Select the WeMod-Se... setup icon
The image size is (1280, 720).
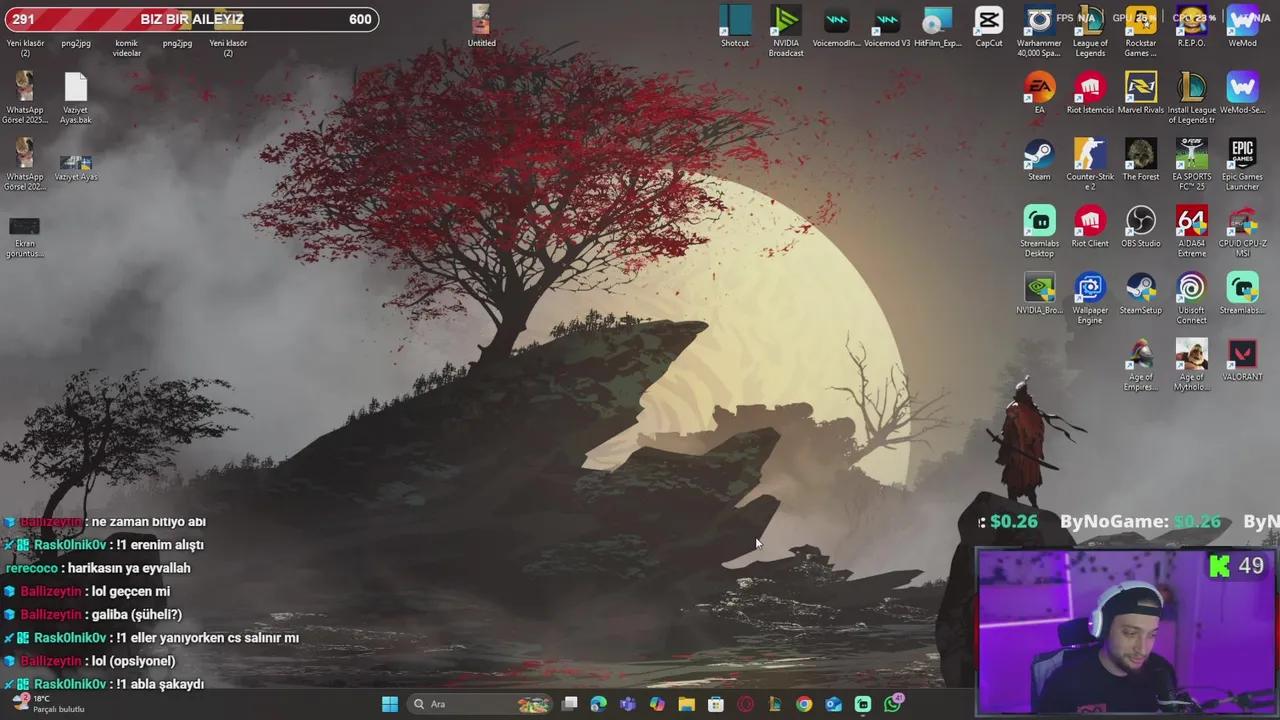tap(1242, 93)
